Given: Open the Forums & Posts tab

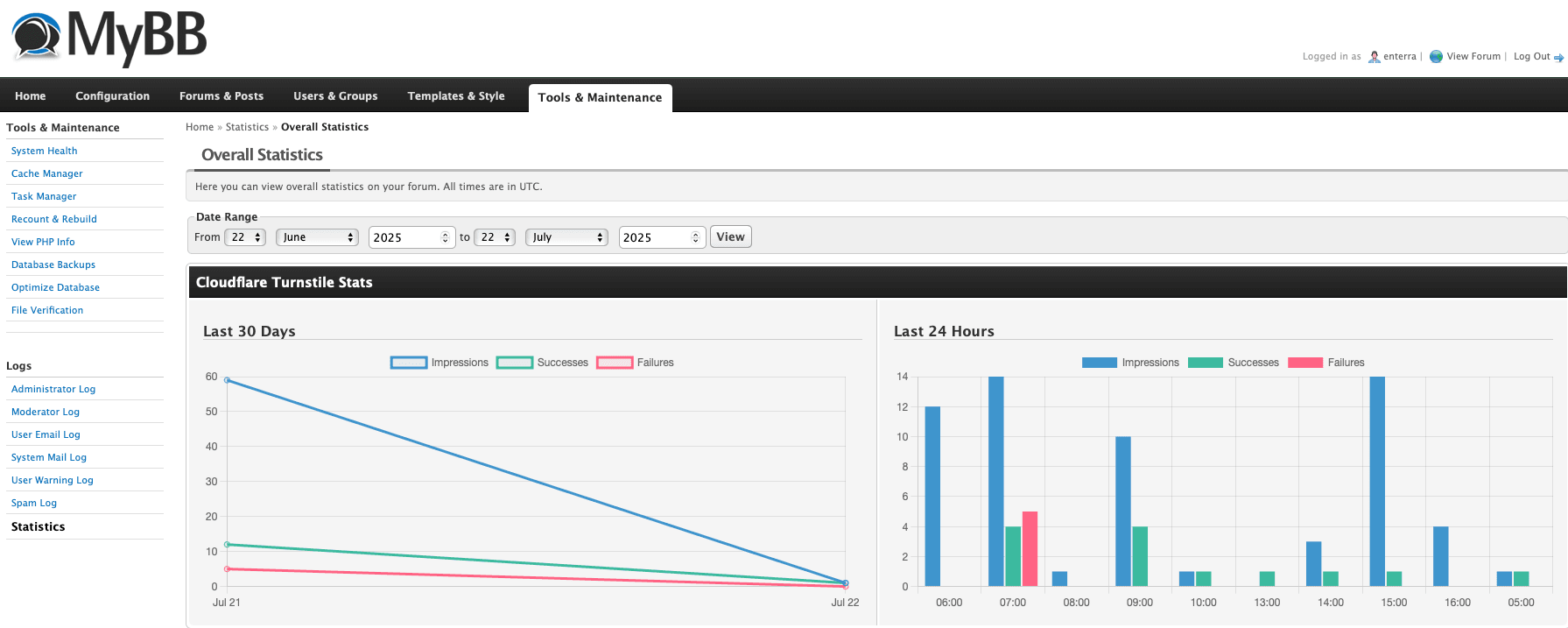Looking at the screenshot, I should [221, 96].
